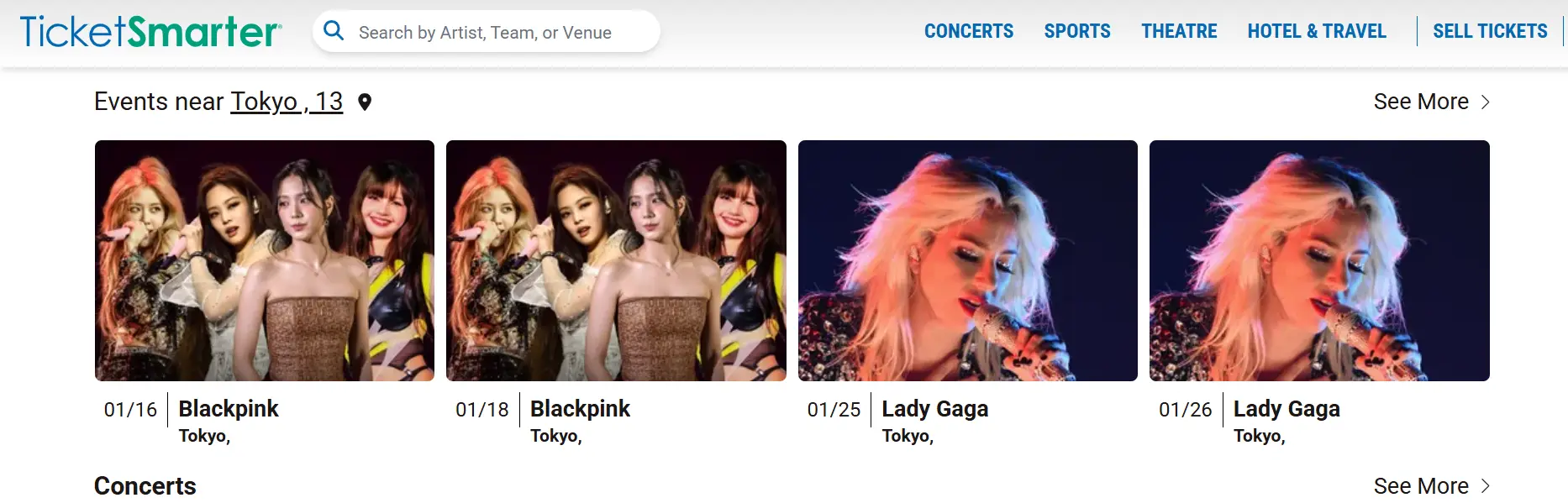Open the Concerts menu
The height and width of the screenshot is (503, 1568).
969,31
